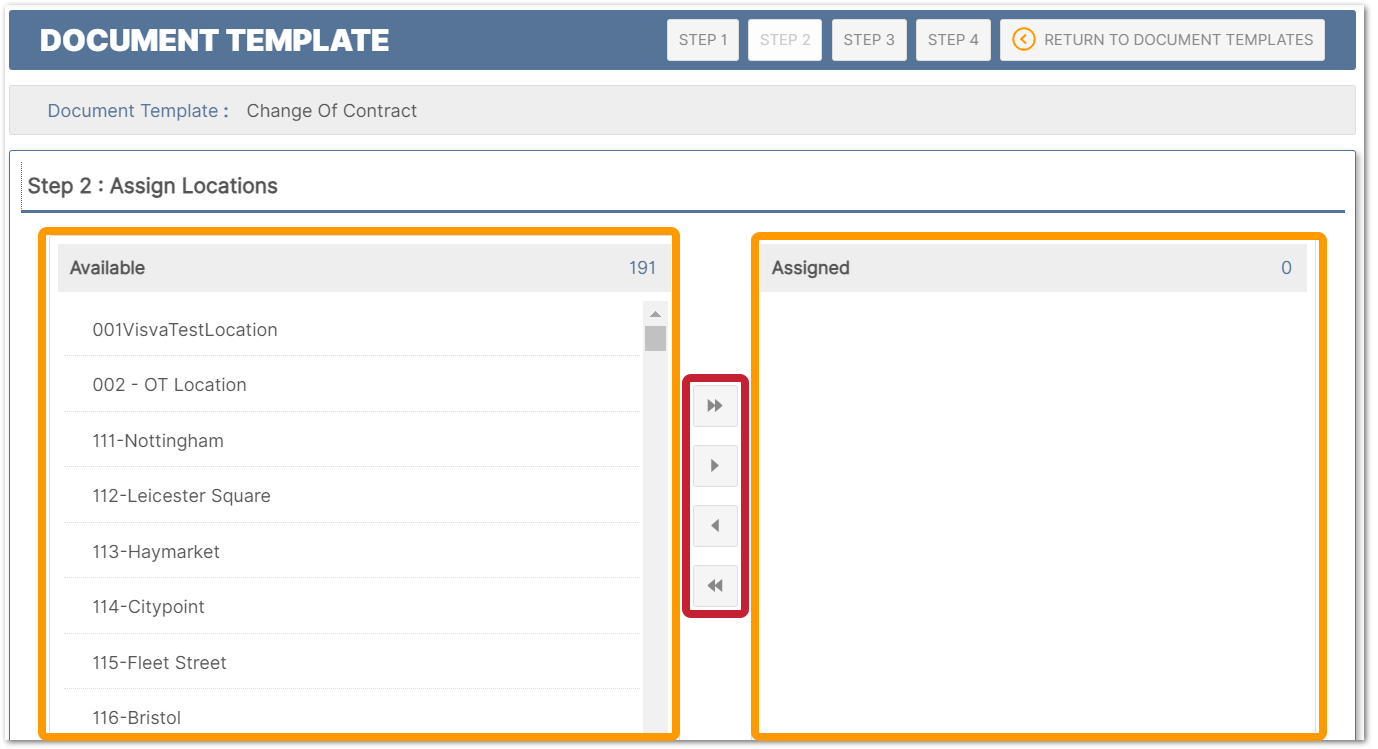1378x749 pixels.
Task: Click the Assigned count 0
Action: tap(1286, 267)
